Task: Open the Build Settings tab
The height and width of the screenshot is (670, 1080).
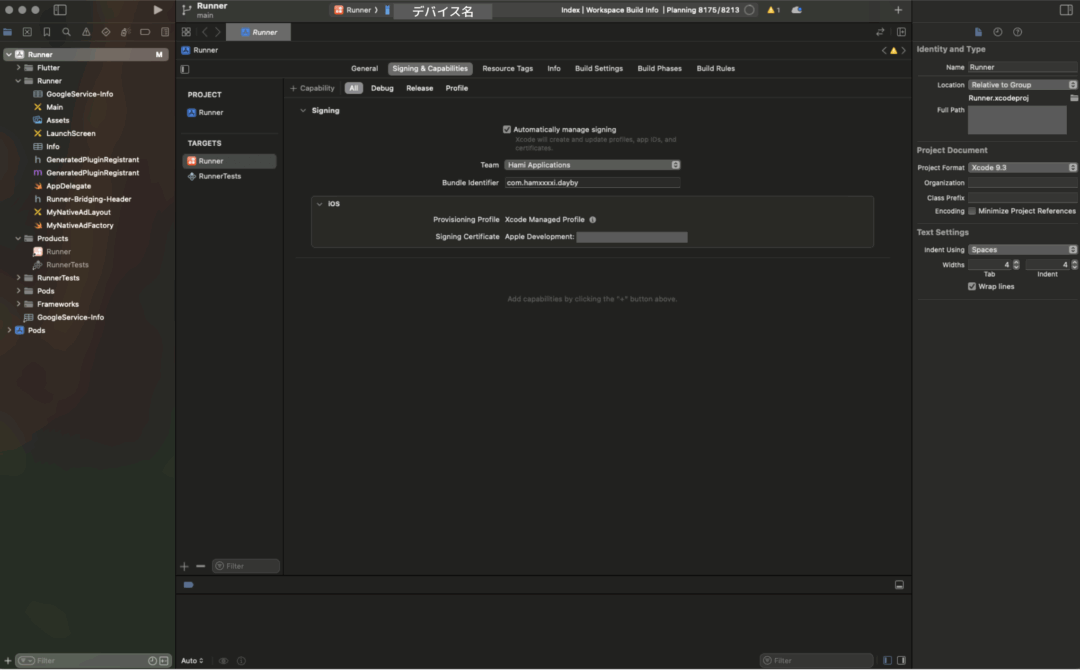Action: coord(599,68)
